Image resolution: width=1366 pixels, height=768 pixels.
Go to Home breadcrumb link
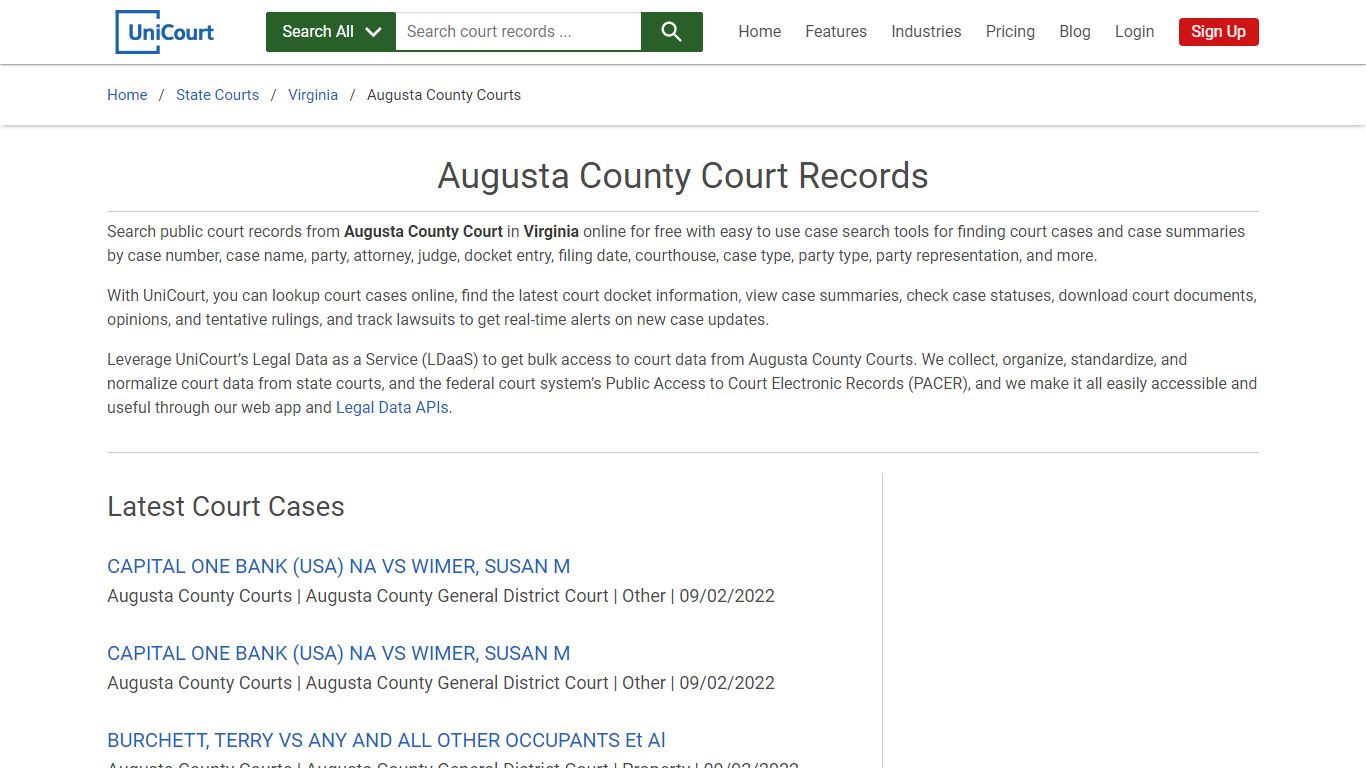[127, 95]
